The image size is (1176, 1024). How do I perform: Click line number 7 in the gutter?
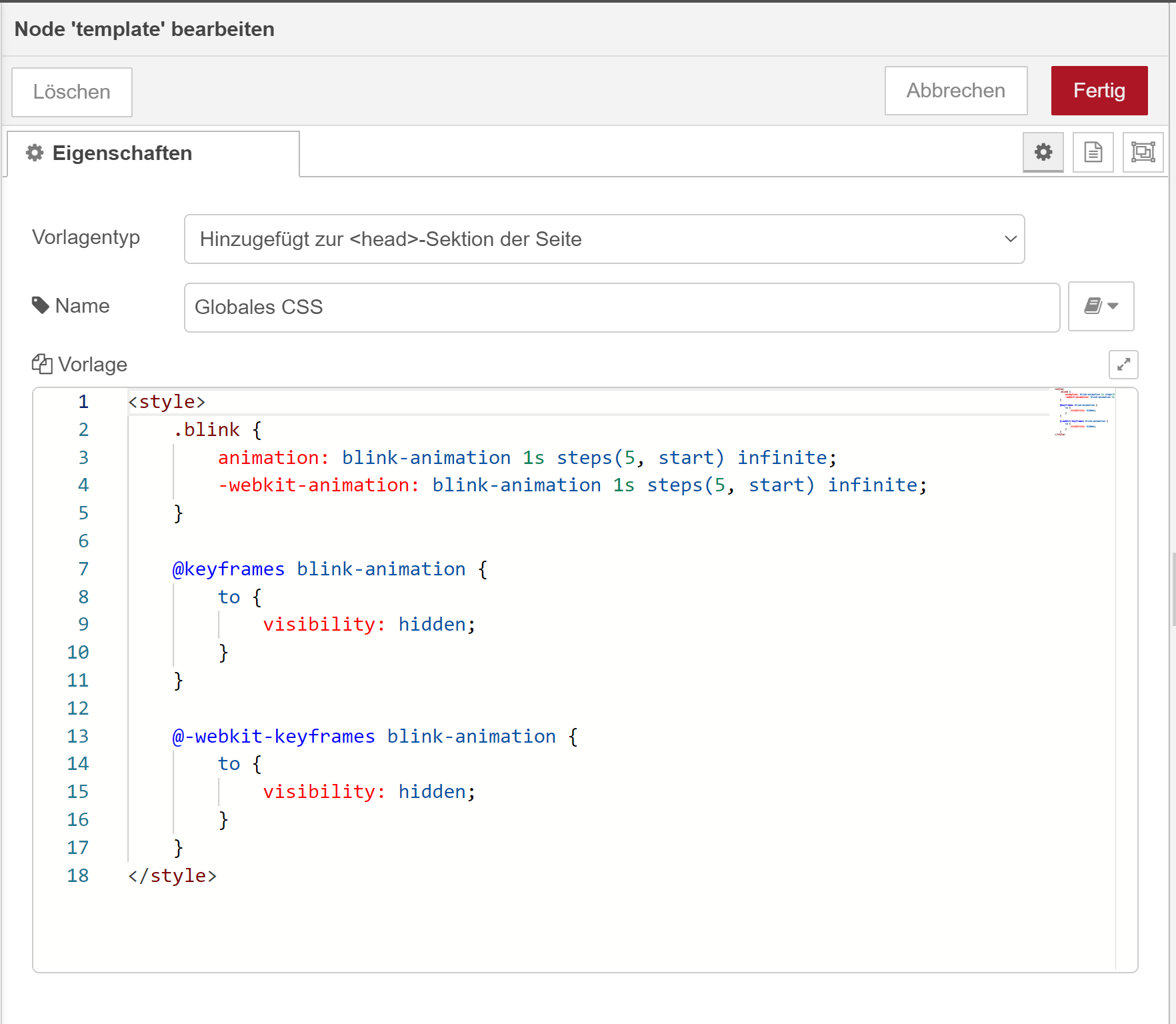click(x=83, y=569)
